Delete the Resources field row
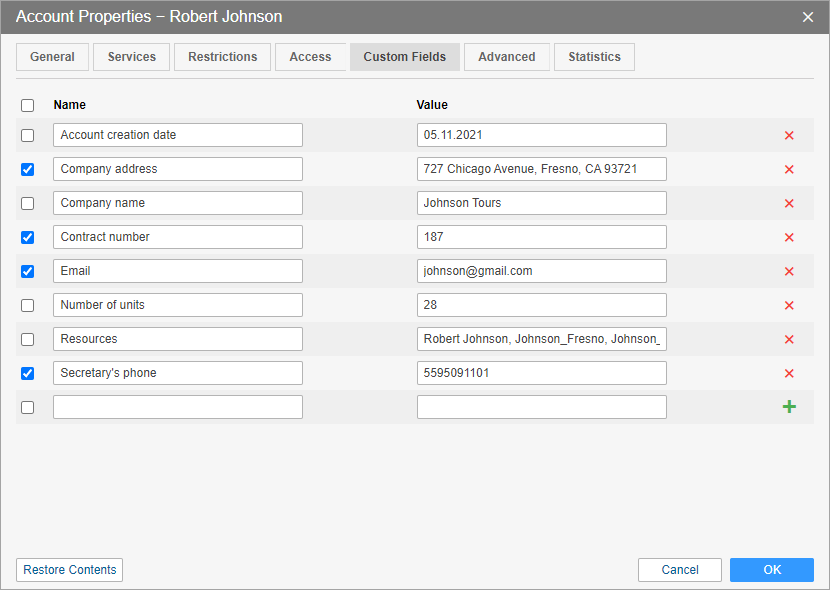This screenshot has width=830, height=590. 789,339
